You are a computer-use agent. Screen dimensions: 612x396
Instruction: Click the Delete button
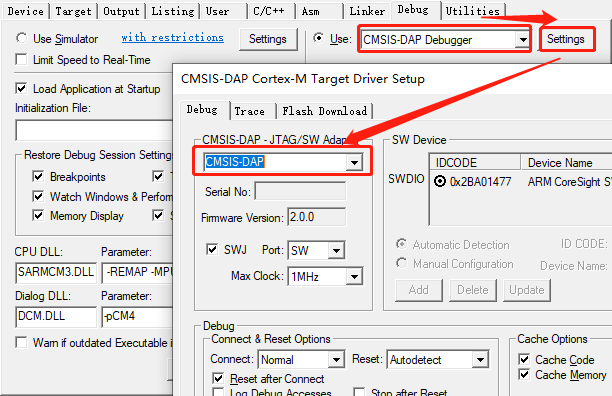(473, 290)
